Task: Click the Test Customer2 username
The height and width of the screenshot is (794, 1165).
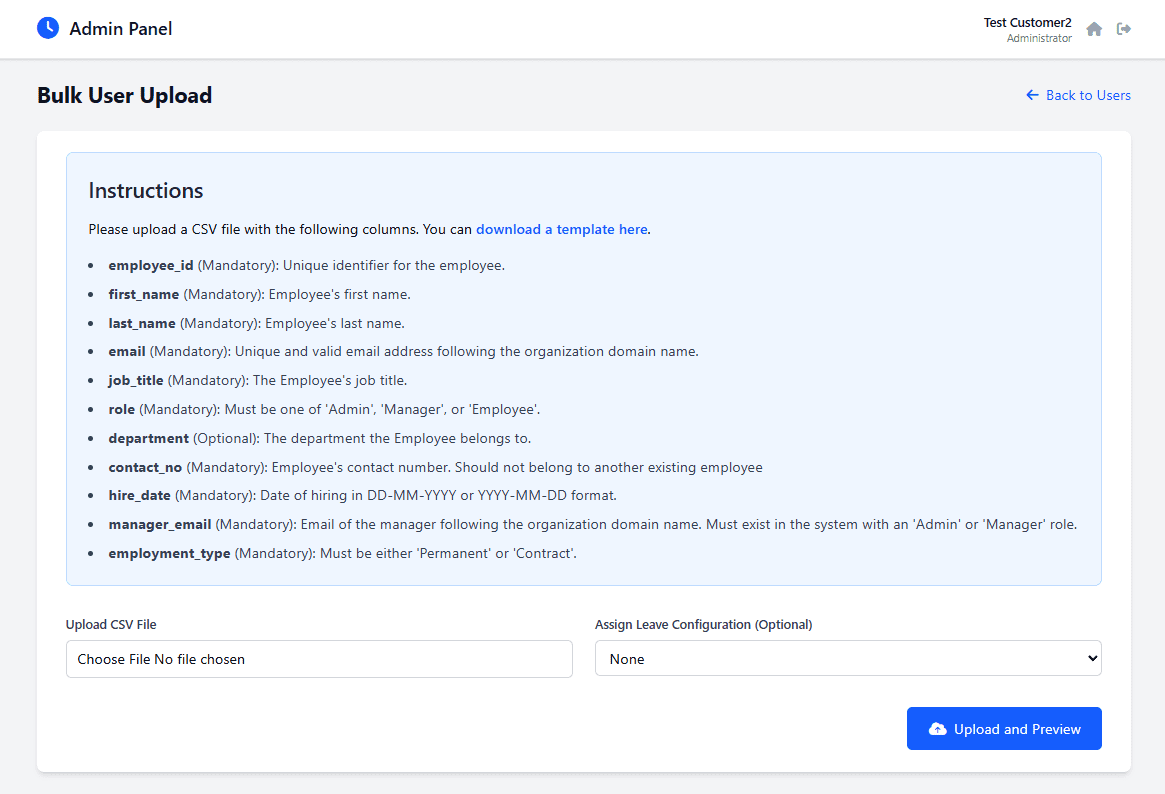Action: pyautogui.click(x=1027, y=22)
